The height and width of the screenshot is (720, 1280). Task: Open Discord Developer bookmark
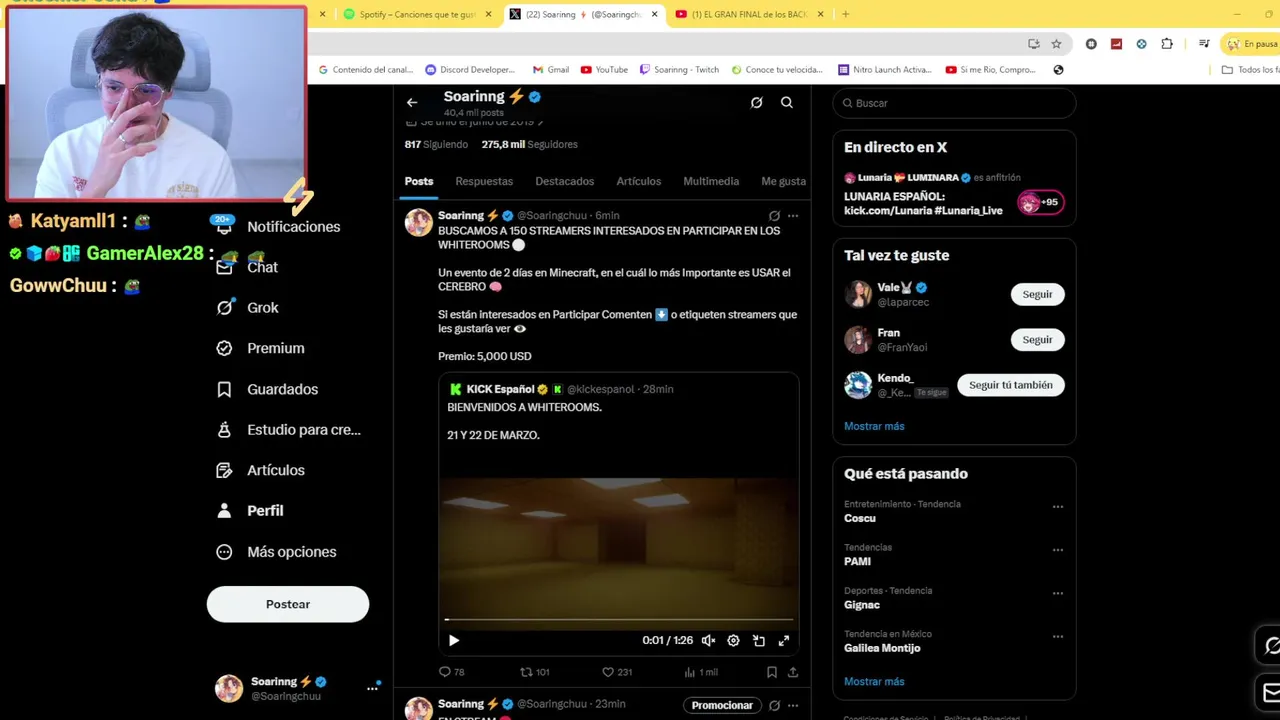tap(470, 70)
